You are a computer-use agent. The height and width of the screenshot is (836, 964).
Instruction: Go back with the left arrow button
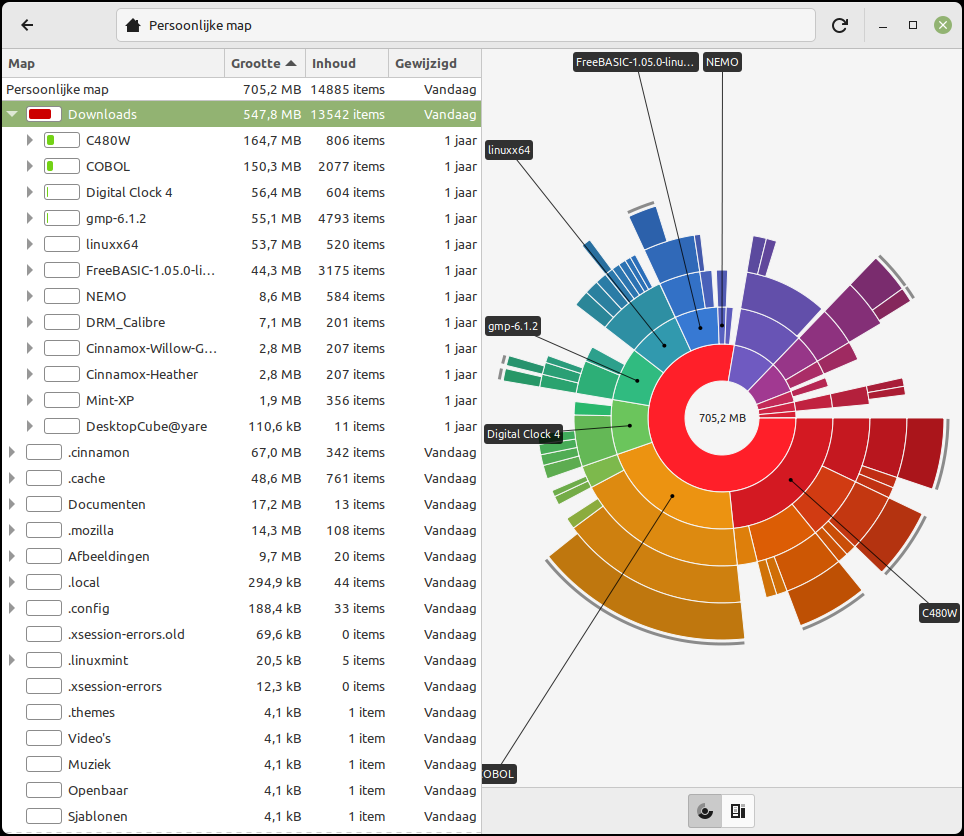(27, 25)
